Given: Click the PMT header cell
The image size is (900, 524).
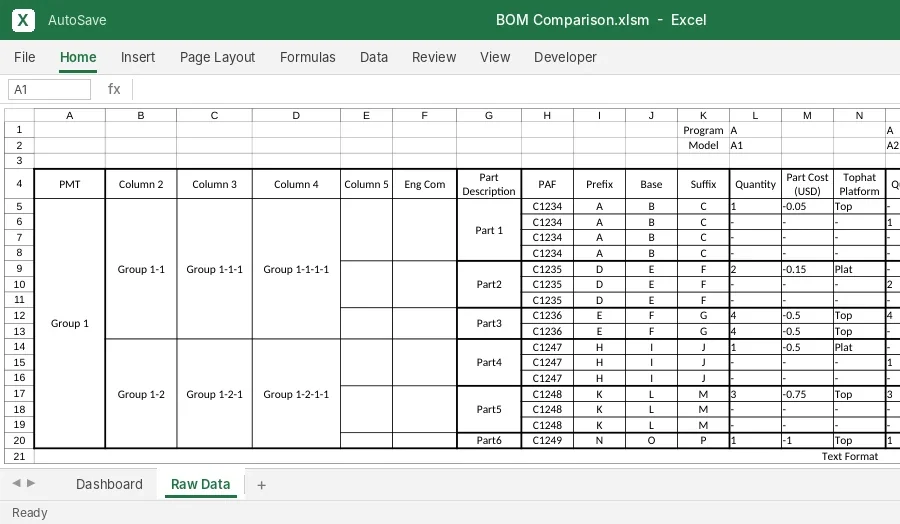Looking at the screenshot, I should coord(69,184).
